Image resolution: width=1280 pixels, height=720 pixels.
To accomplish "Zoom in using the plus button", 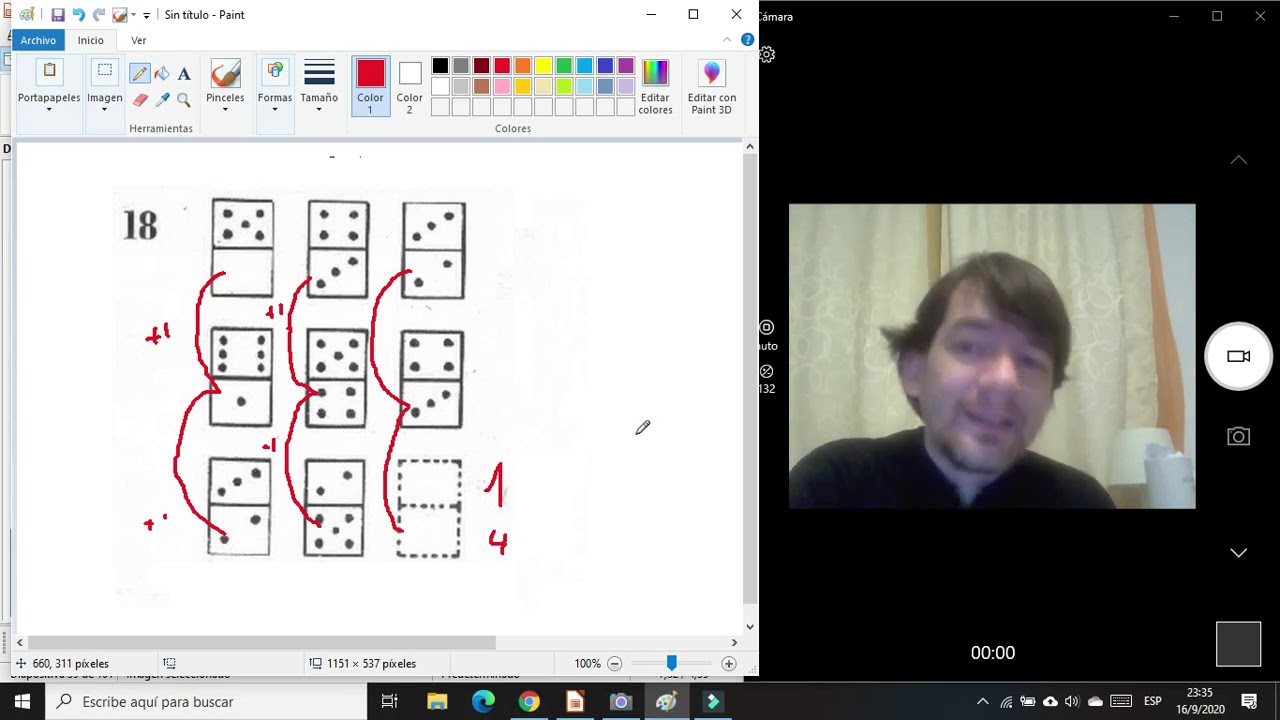I will 729,663.
